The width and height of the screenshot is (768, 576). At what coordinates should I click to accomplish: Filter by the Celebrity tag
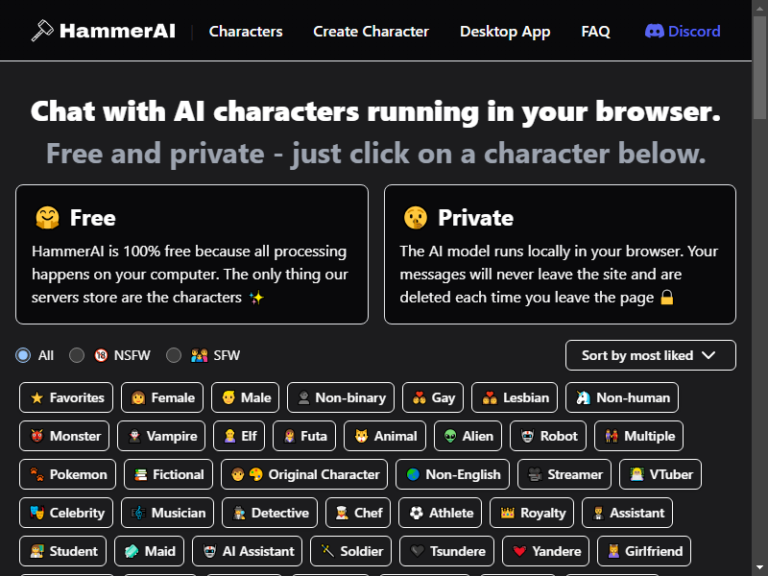[66, 513]
